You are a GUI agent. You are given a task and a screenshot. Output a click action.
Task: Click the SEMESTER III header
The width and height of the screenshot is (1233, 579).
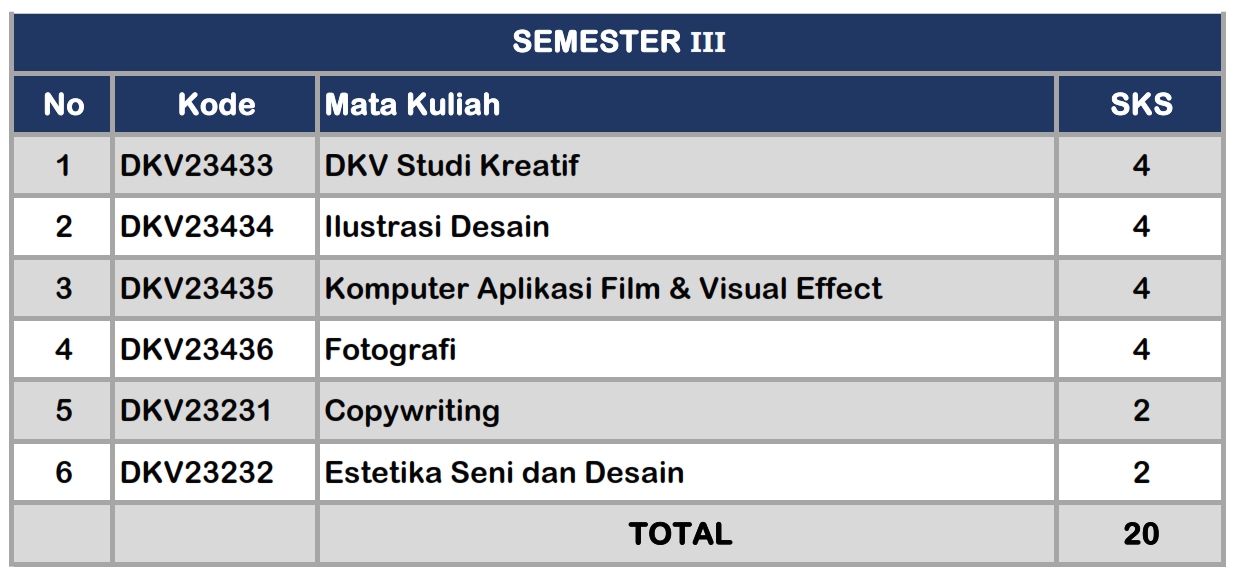[x=618, y=42]
